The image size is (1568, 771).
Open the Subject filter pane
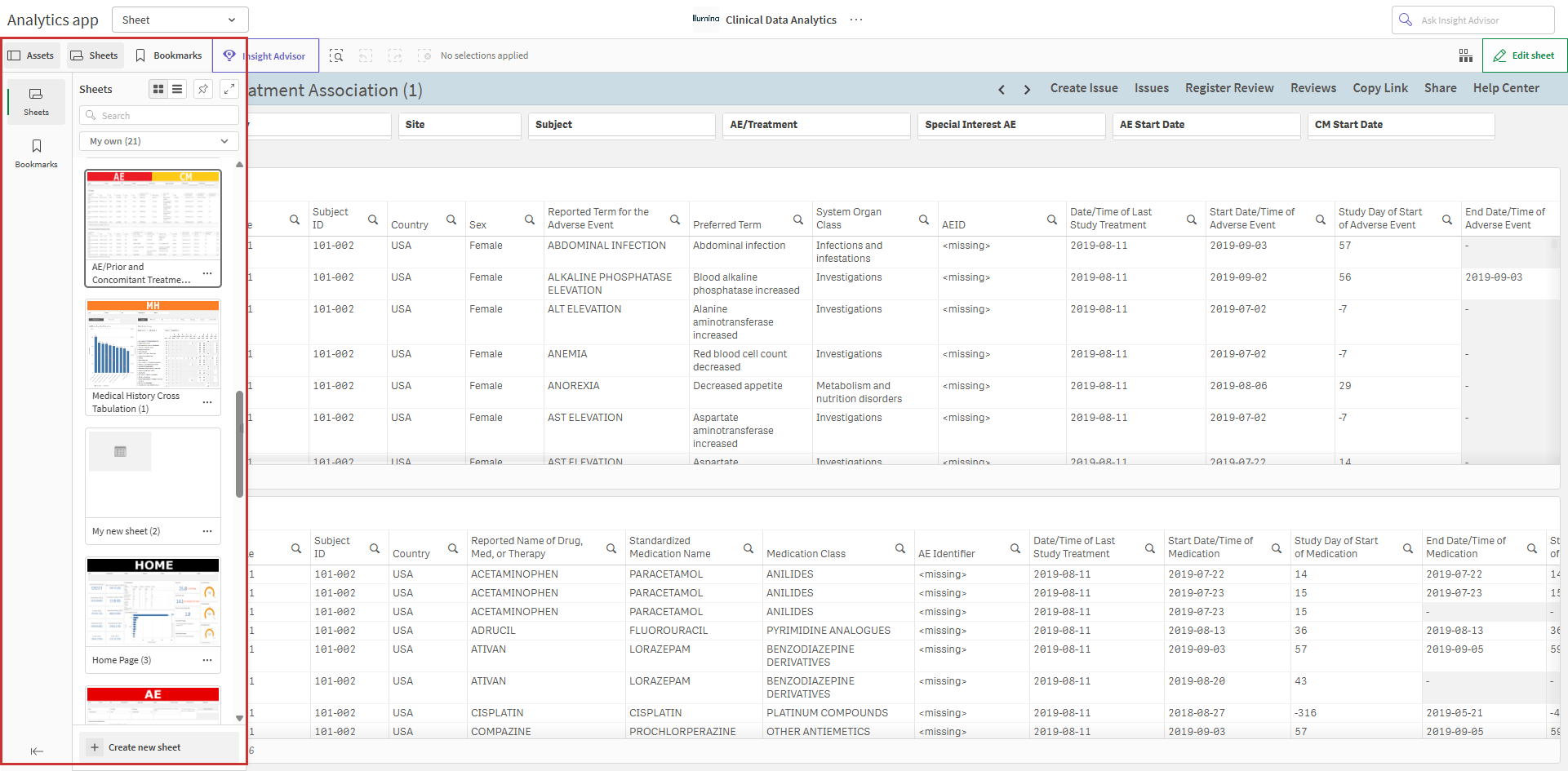pyautogui.click(x=622, y=125)
